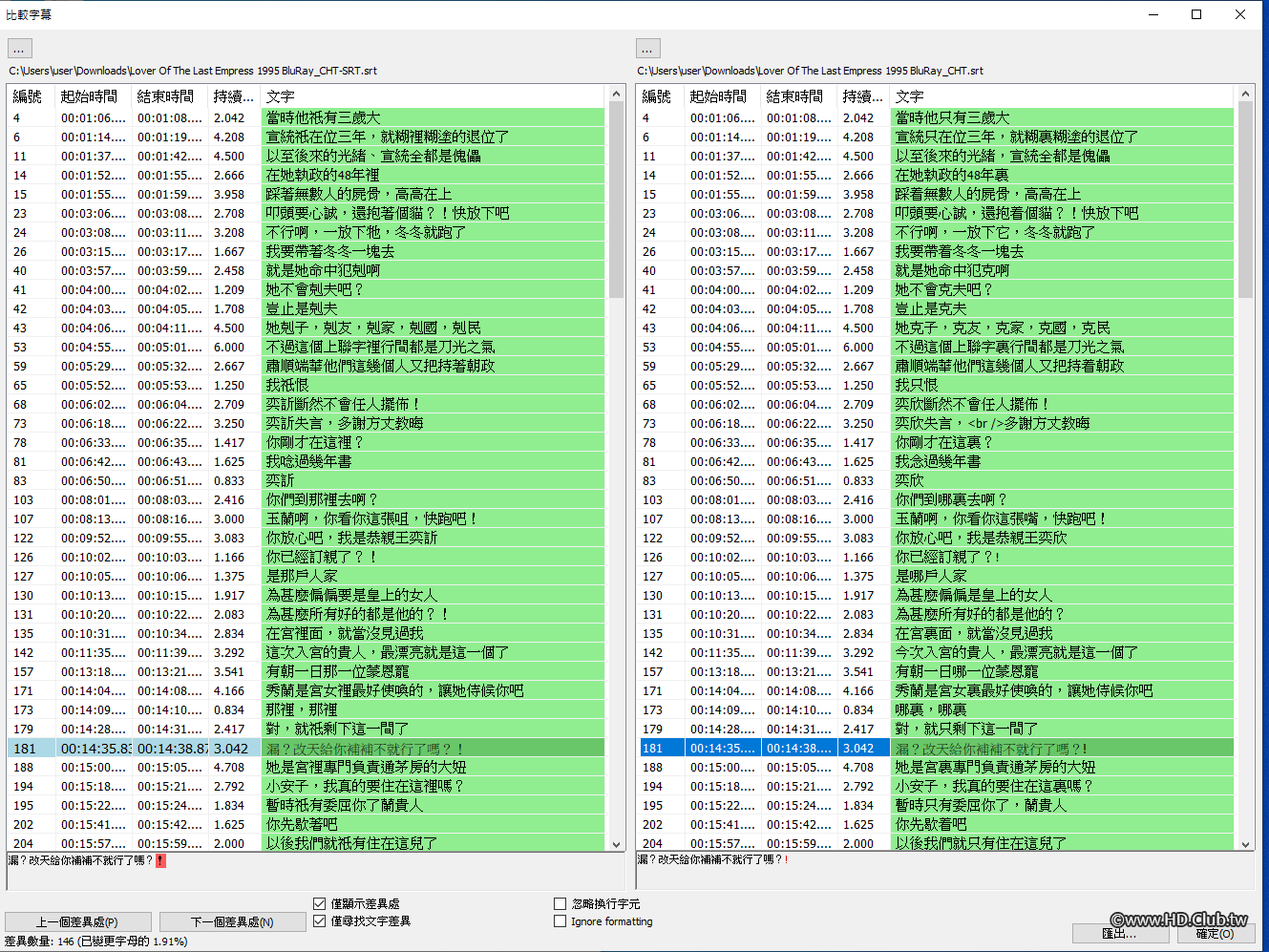Click the left file path ending CHT-SRT.srt
Screen dimensions: 1269x952
[x=193, y=71]
